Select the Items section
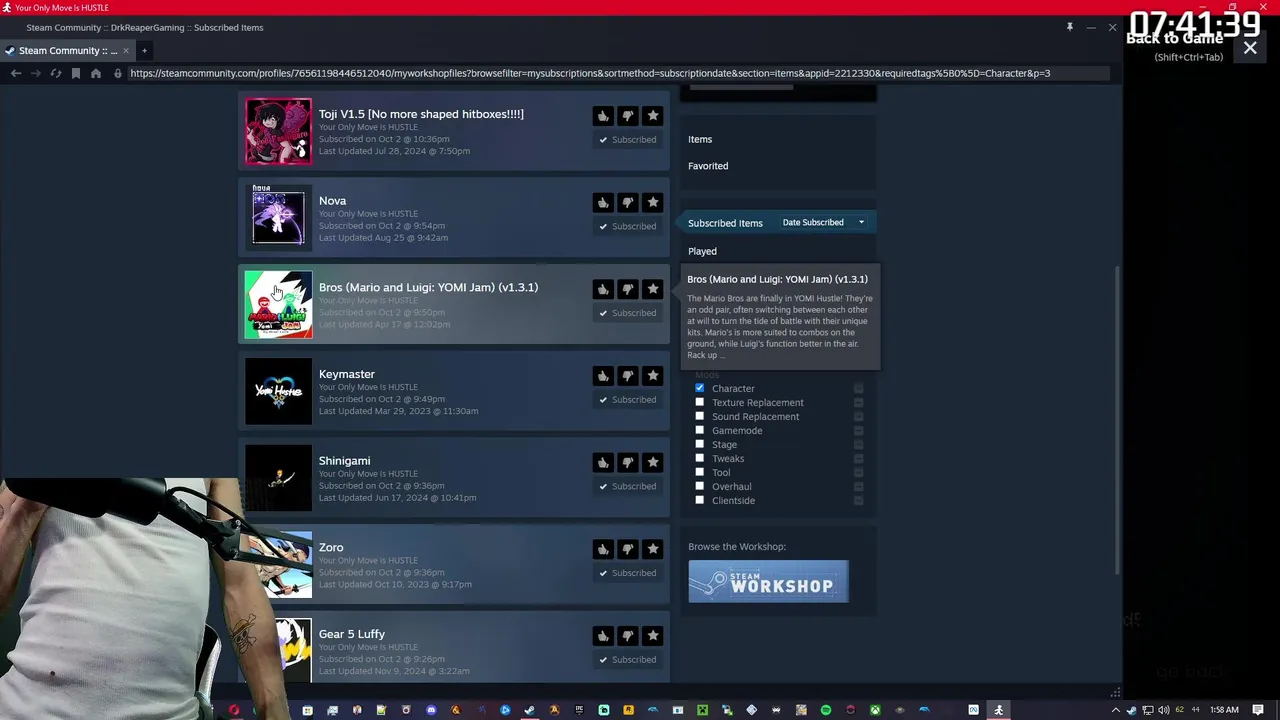This screenshot has height=720, width=1280. pyautogui.click(x=700, y=139)
